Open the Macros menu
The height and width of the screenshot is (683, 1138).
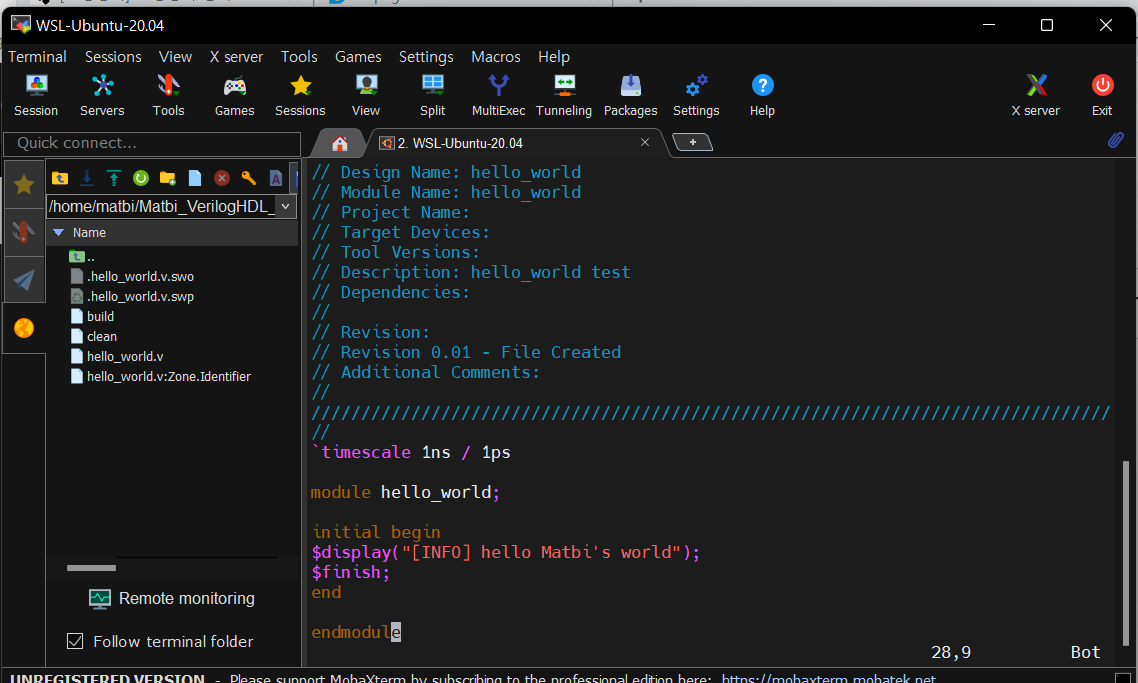pos(495,57)
